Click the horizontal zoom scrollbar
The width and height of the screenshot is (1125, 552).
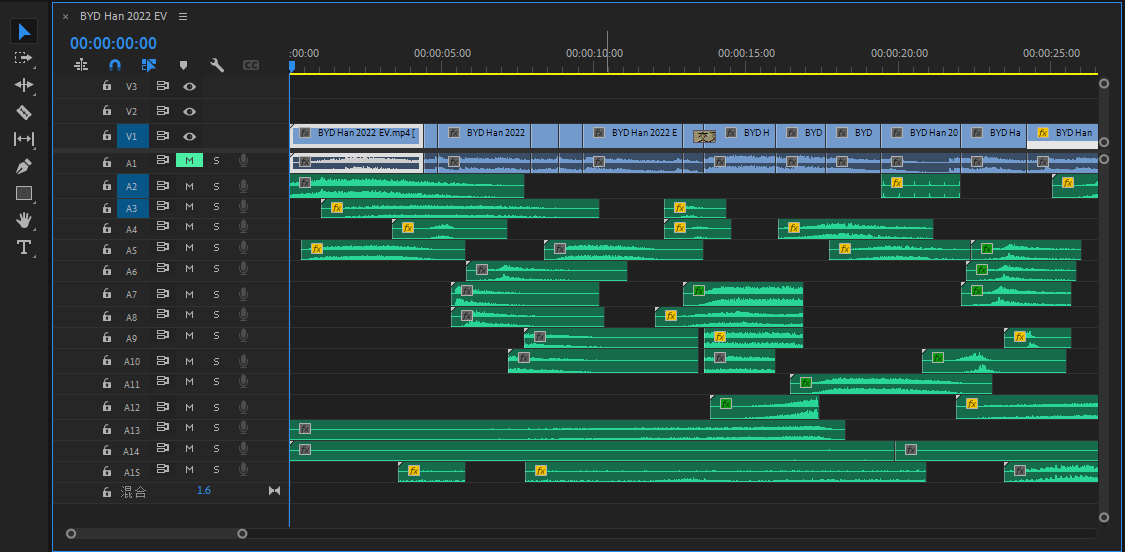click(x=156, y=533)
